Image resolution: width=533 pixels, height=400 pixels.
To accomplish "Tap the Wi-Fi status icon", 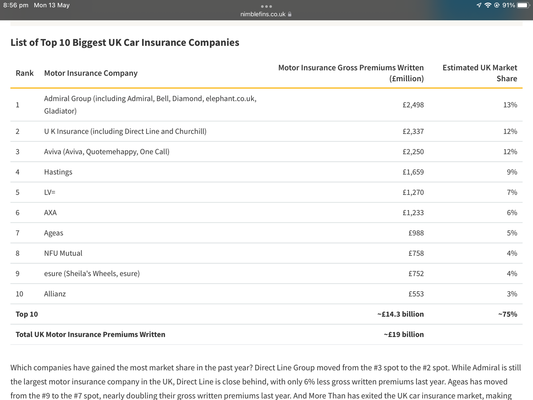I will [488, 5].
